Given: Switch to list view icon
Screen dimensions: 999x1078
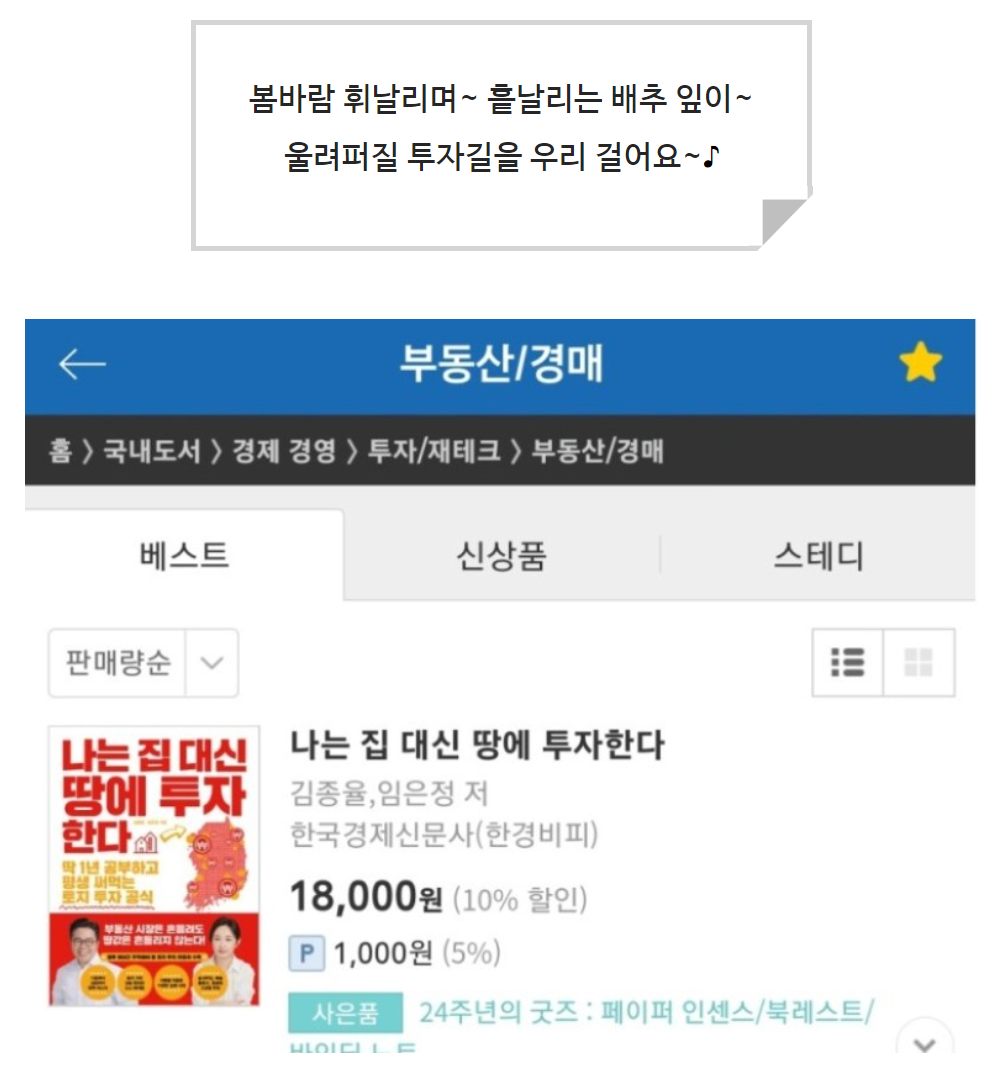Looking at the screenshot, I should [847, 663].
